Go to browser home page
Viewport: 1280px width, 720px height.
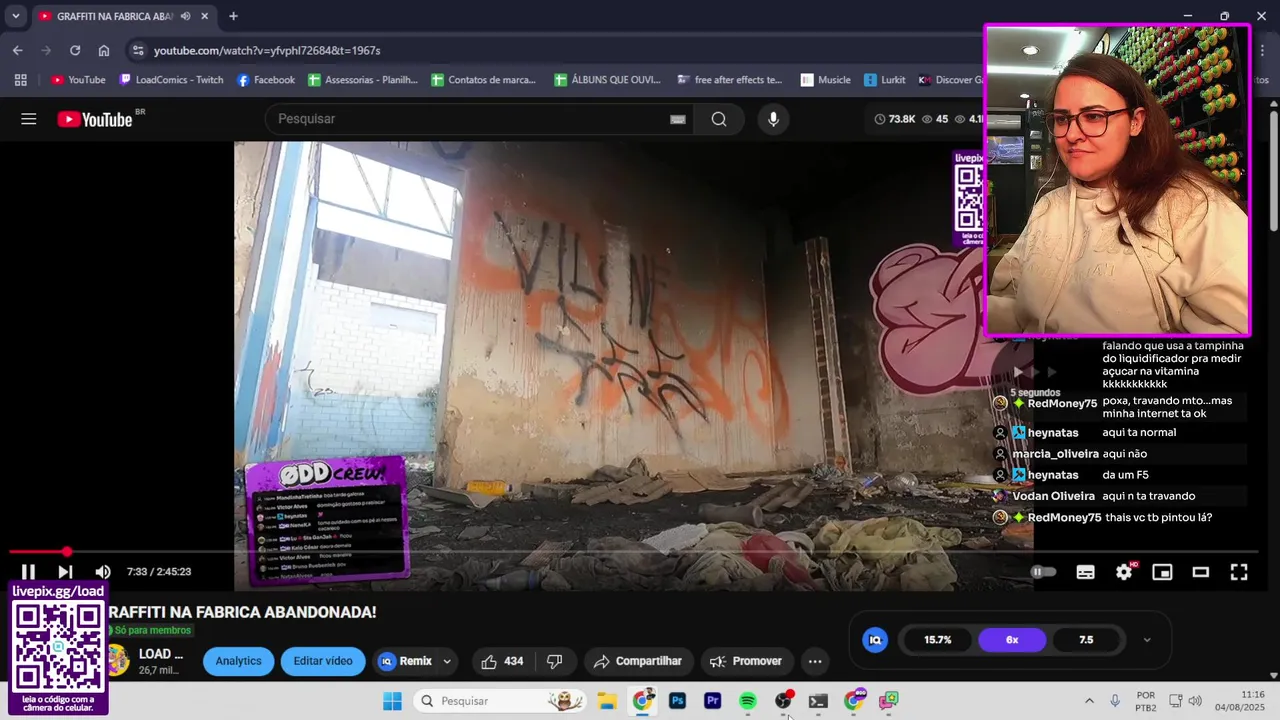104,50
